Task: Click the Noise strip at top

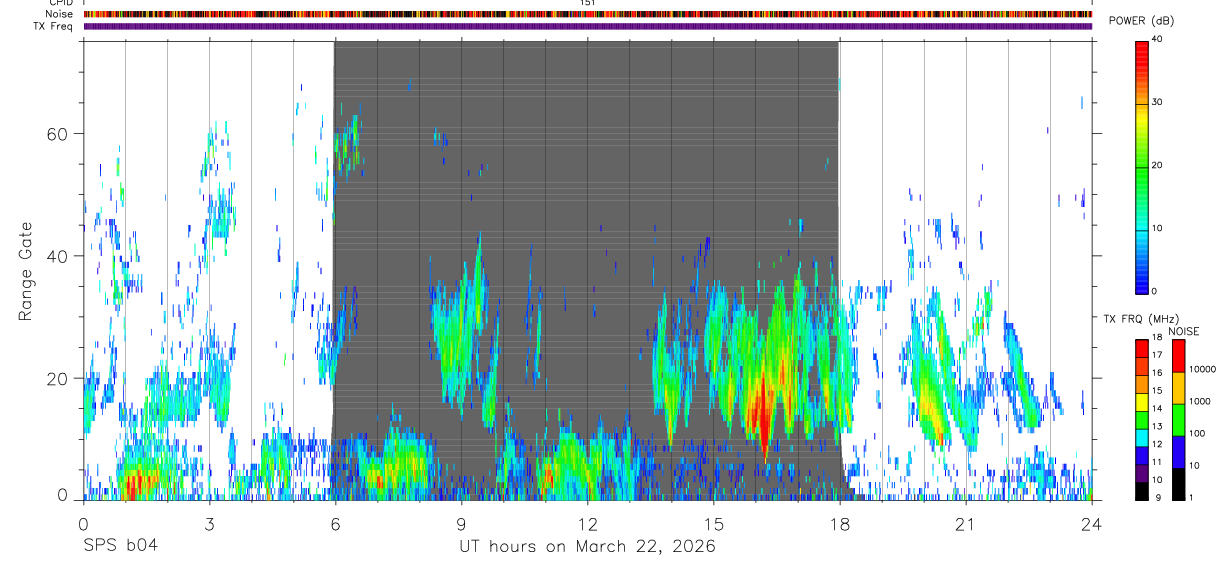Action: point(588,14)
